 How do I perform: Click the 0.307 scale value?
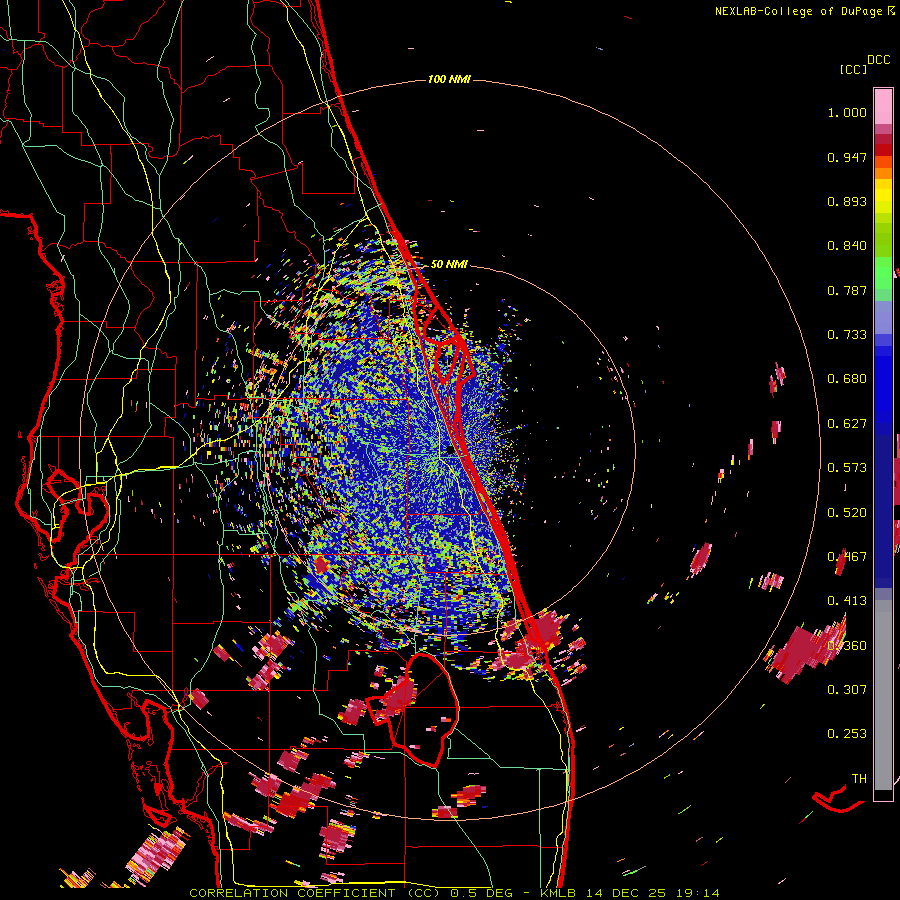click(x=847, y=690)
